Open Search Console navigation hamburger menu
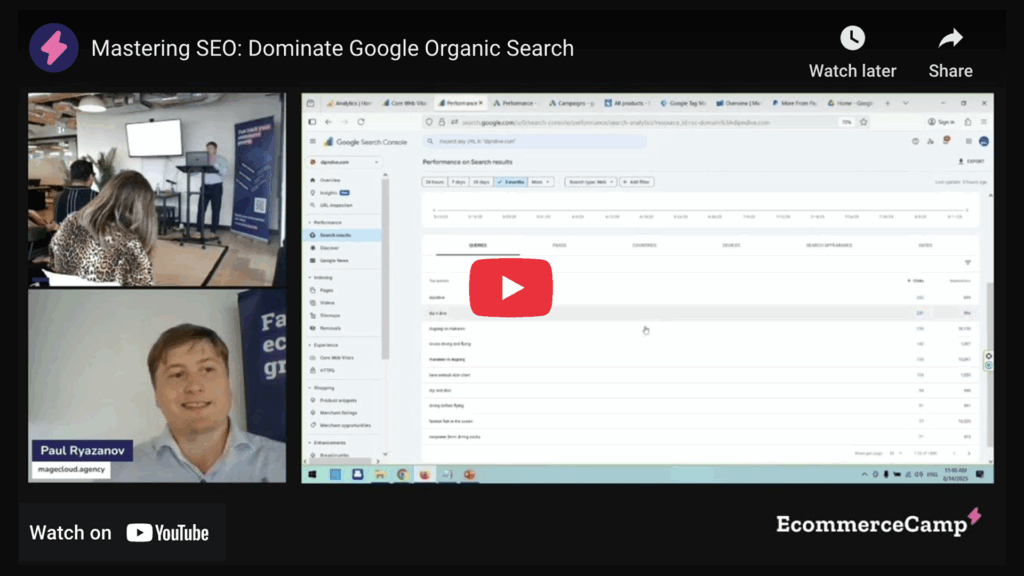Image resolution: width=1024 pixels, height=576 pixels. pyautogui.click(x=313, y=142)
